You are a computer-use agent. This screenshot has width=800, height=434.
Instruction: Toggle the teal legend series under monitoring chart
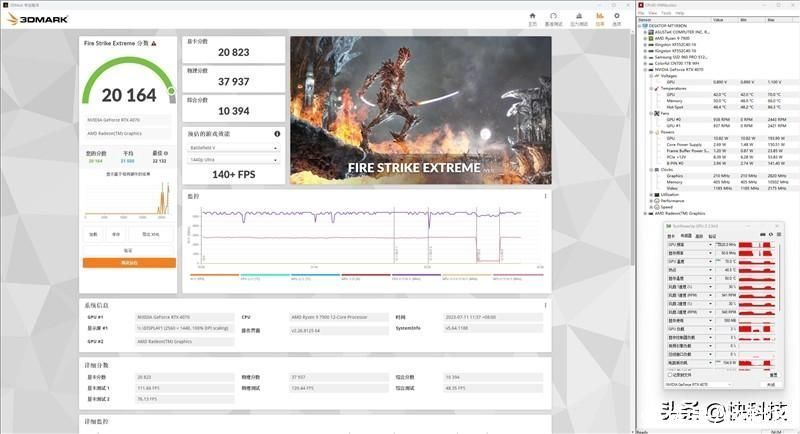tap(264, 275)
